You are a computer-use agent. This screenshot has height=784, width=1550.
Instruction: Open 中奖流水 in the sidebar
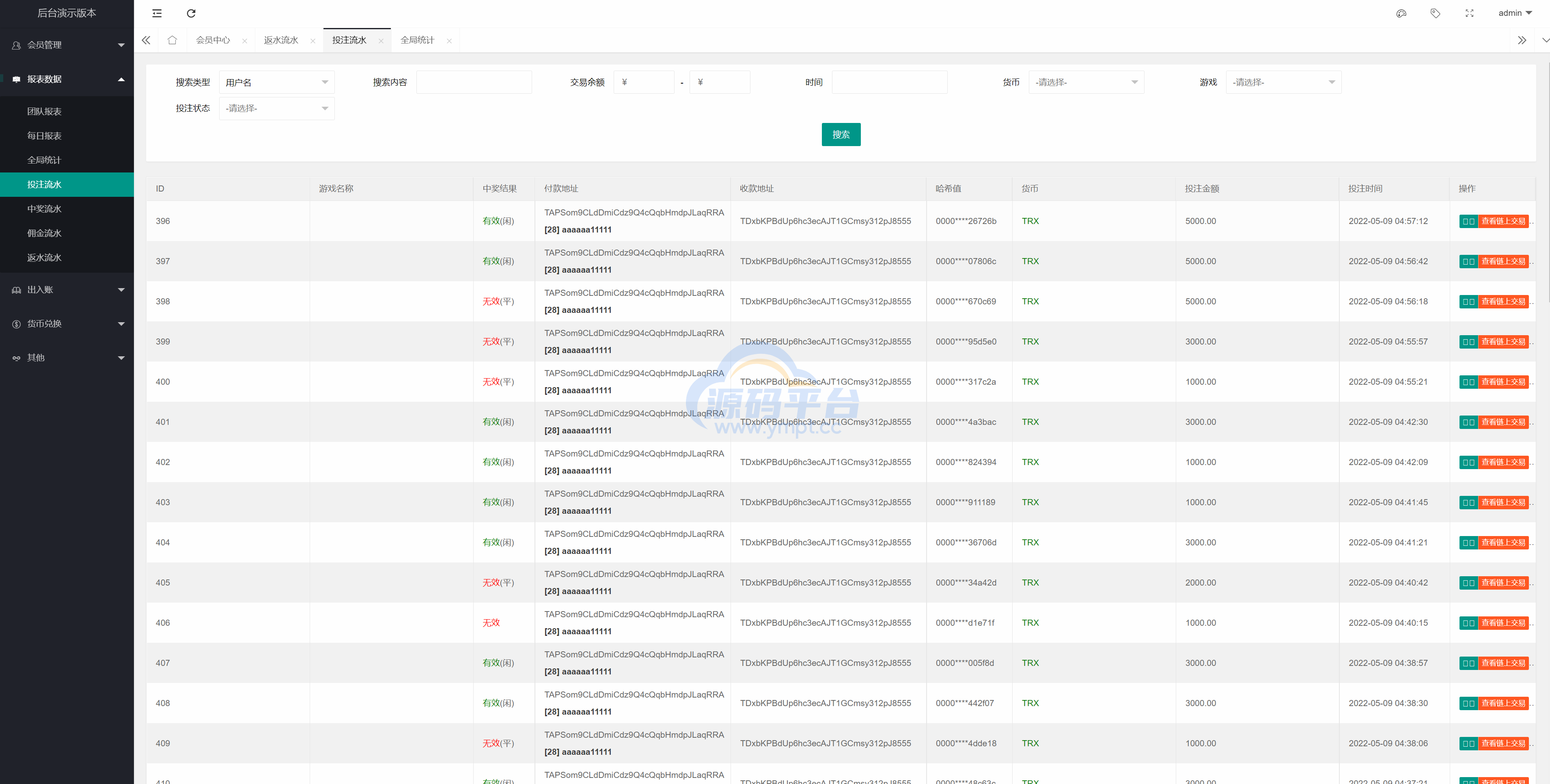pos(45,209)
